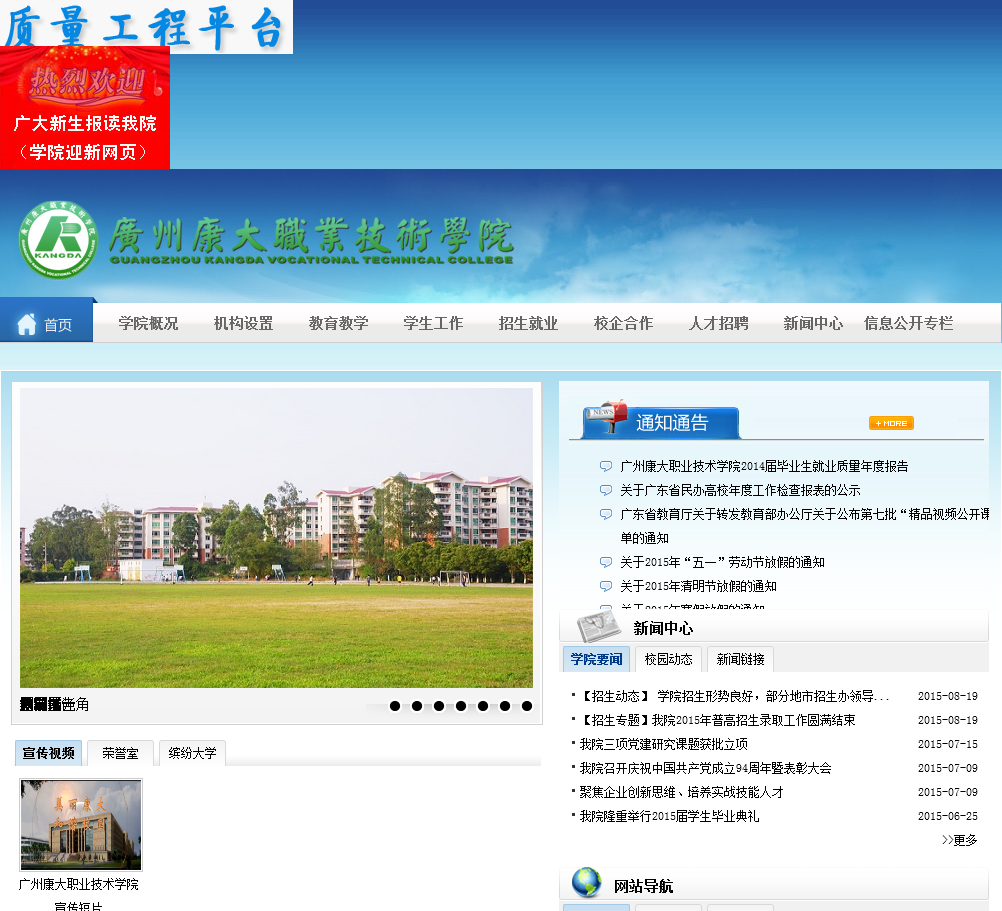This screenshot has width=1002, height=911.
Task: Open 新闻中心 navigation menu
Action: [813, 323]
